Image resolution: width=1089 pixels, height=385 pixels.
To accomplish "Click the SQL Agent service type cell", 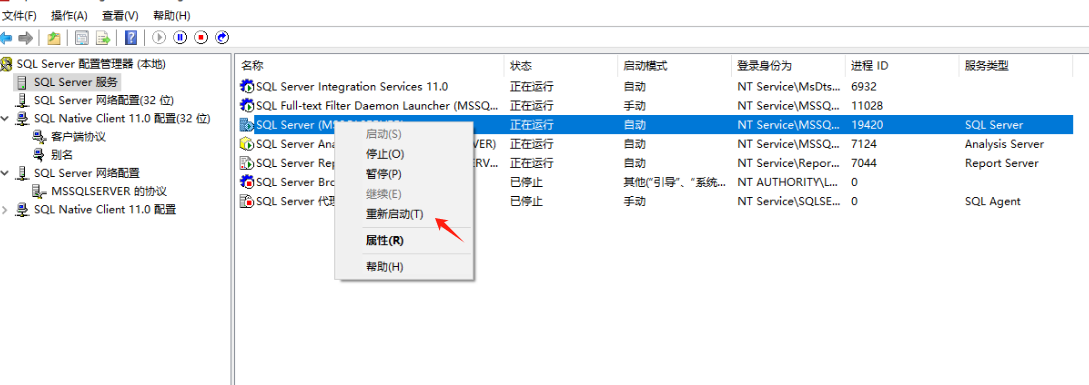I will [x=992, y=201].
